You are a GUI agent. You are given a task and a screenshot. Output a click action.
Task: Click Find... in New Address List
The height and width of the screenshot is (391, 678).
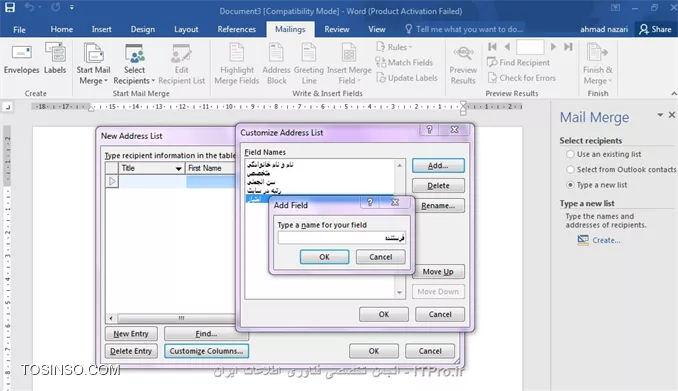(206, 334)
